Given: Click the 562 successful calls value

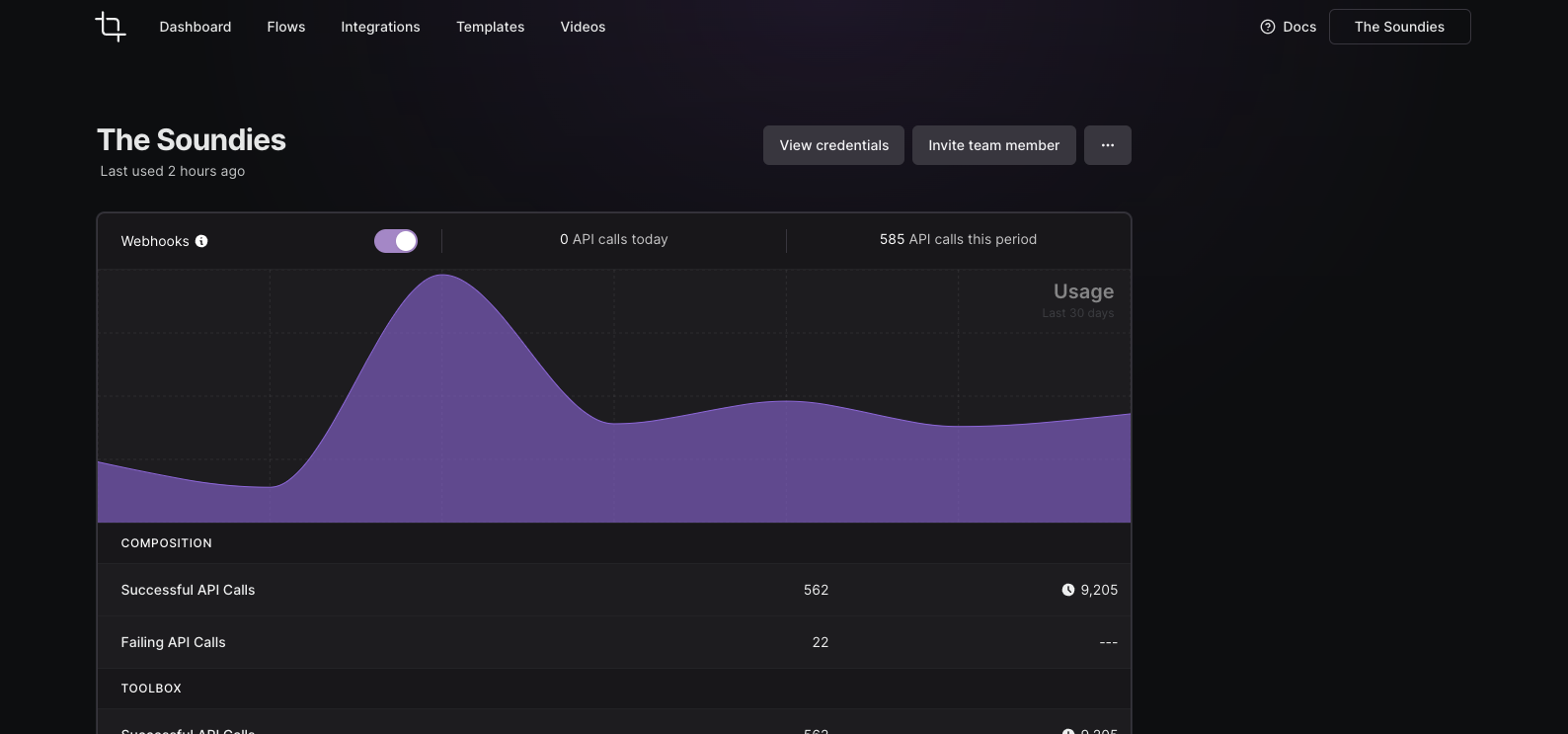Looking at the screenshot, I should [817, 590].
